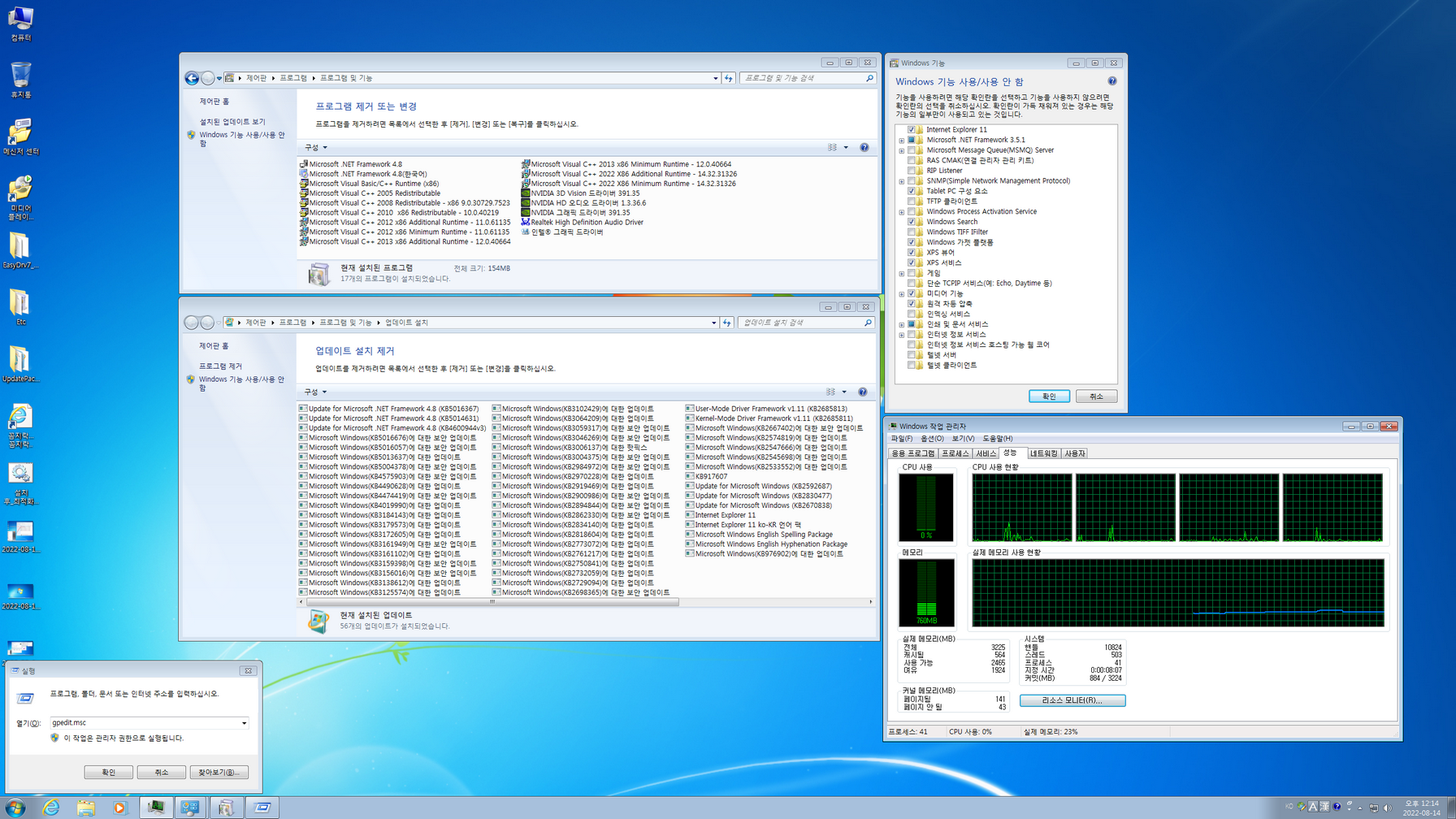Uncheck the Windows Search feature checkbox
The width and height of the screenshot is (1456, 819).
click(912, 222)
